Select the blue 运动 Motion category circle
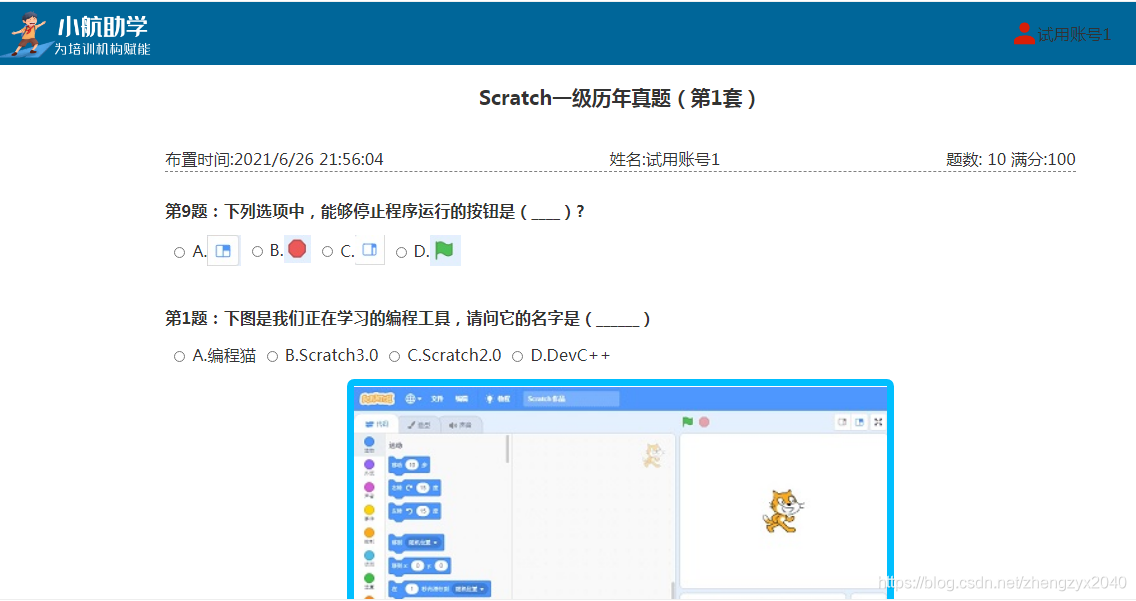This screenshot has width=1136, height=601. coord(369,442)
